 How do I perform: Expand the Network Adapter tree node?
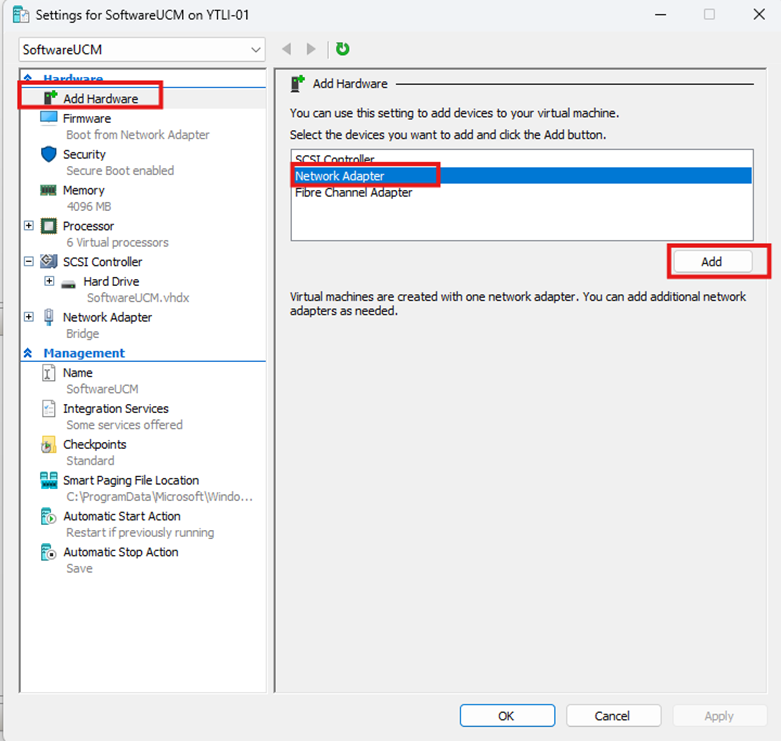pyautogui.click(x=29, y=317)
